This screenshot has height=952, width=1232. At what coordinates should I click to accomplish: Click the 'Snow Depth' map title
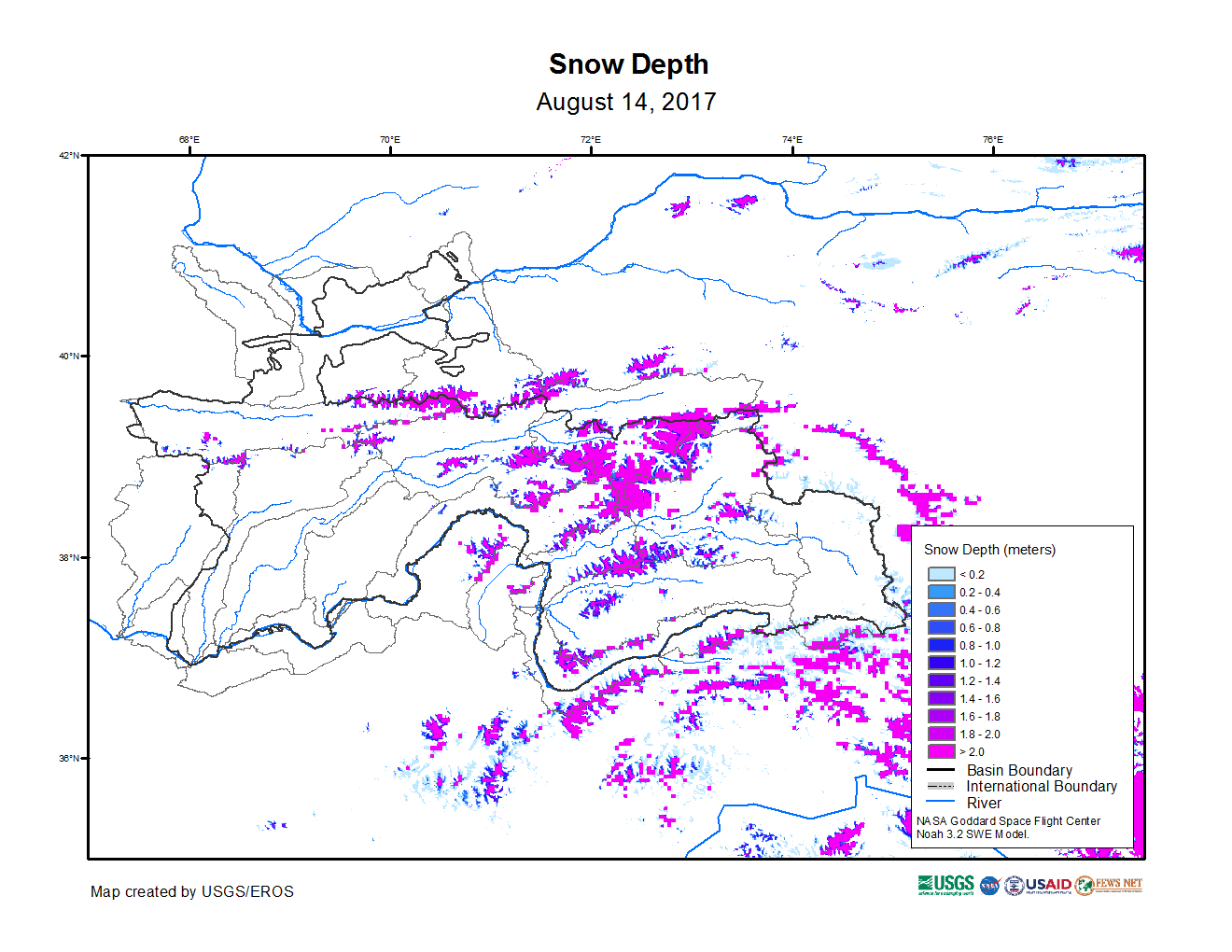pyautogui.click(x=628, y=64)
